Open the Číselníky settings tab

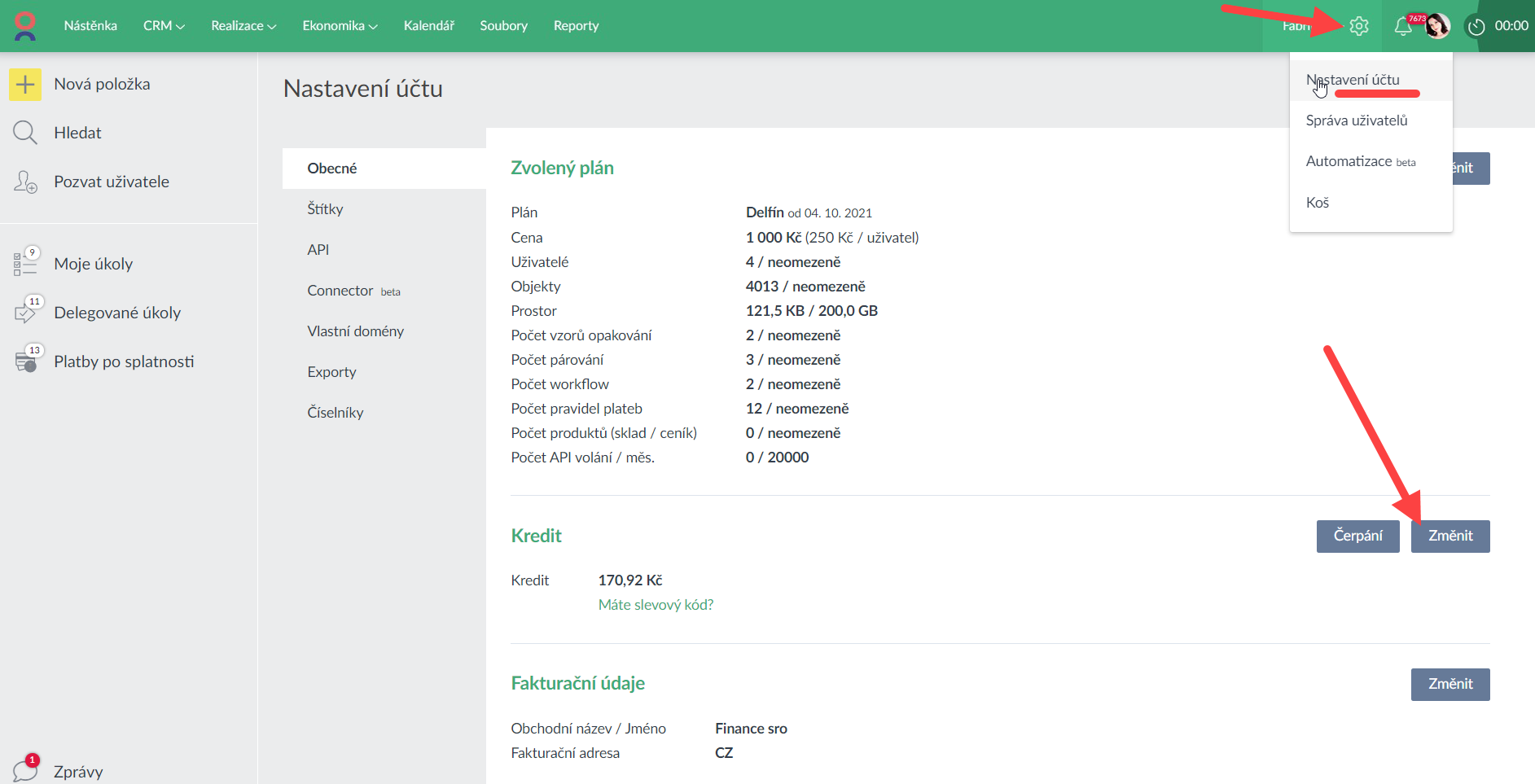[x=336, y=413]
